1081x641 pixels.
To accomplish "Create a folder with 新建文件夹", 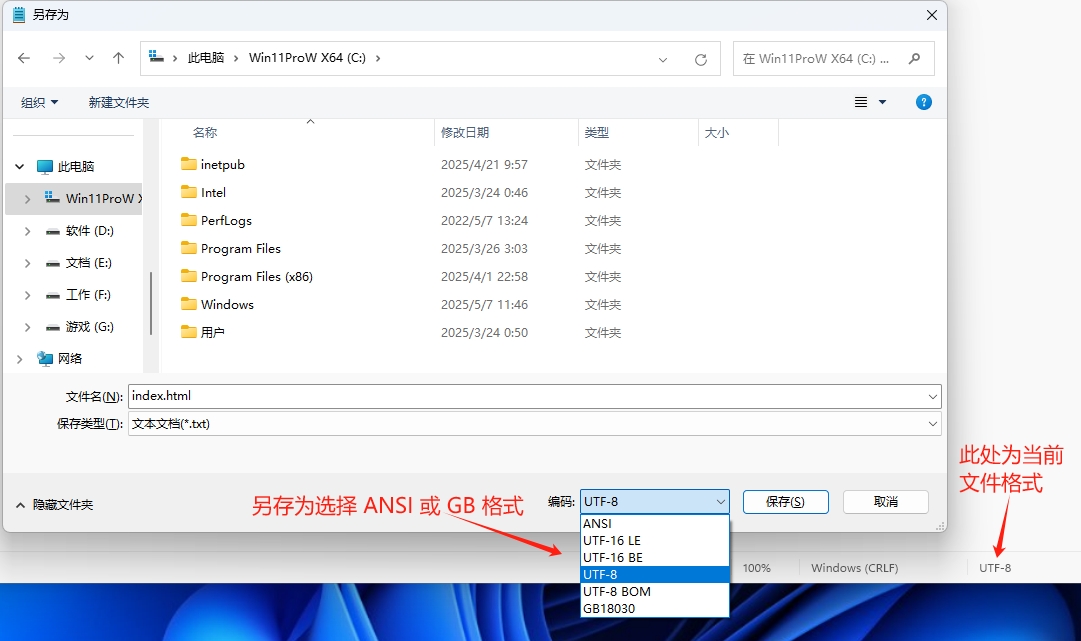I will tap(118, 101).
